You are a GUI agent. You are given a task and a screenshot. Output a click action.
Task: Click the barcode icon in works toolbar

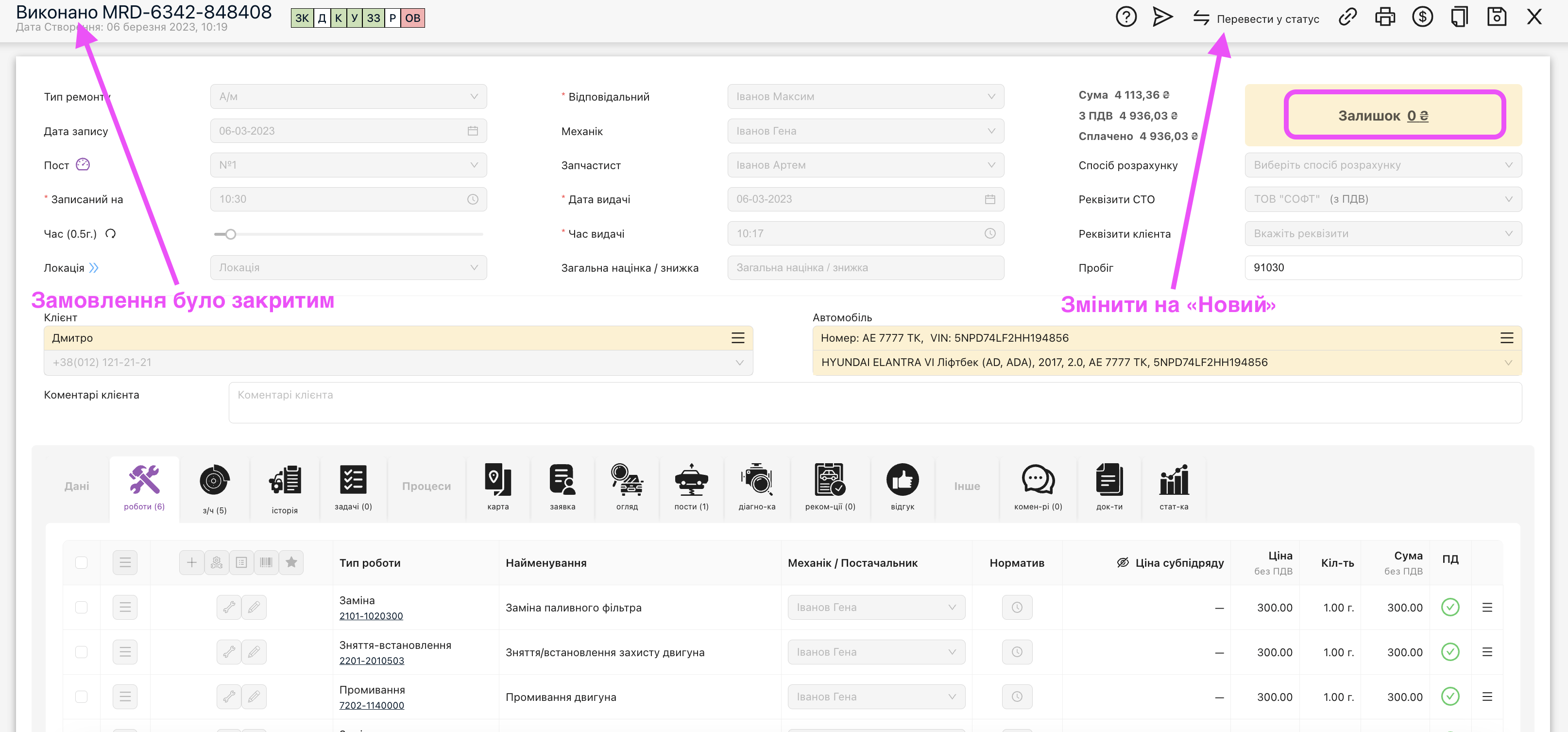tap(266, 562)
